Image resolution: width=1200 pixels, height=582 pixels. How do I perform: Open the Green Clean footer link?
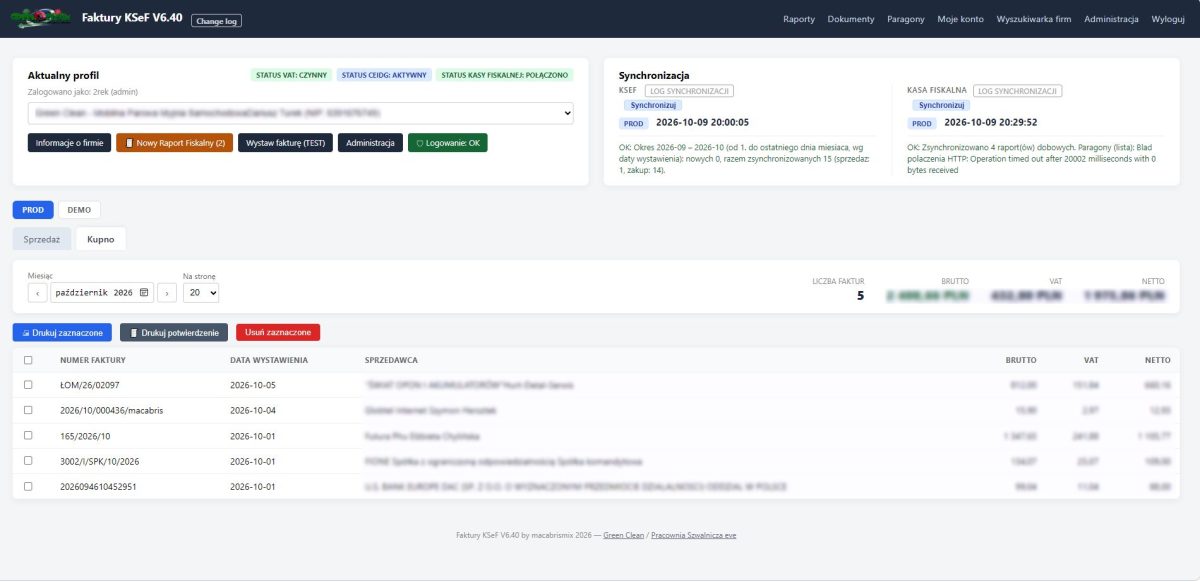(622, 536)
